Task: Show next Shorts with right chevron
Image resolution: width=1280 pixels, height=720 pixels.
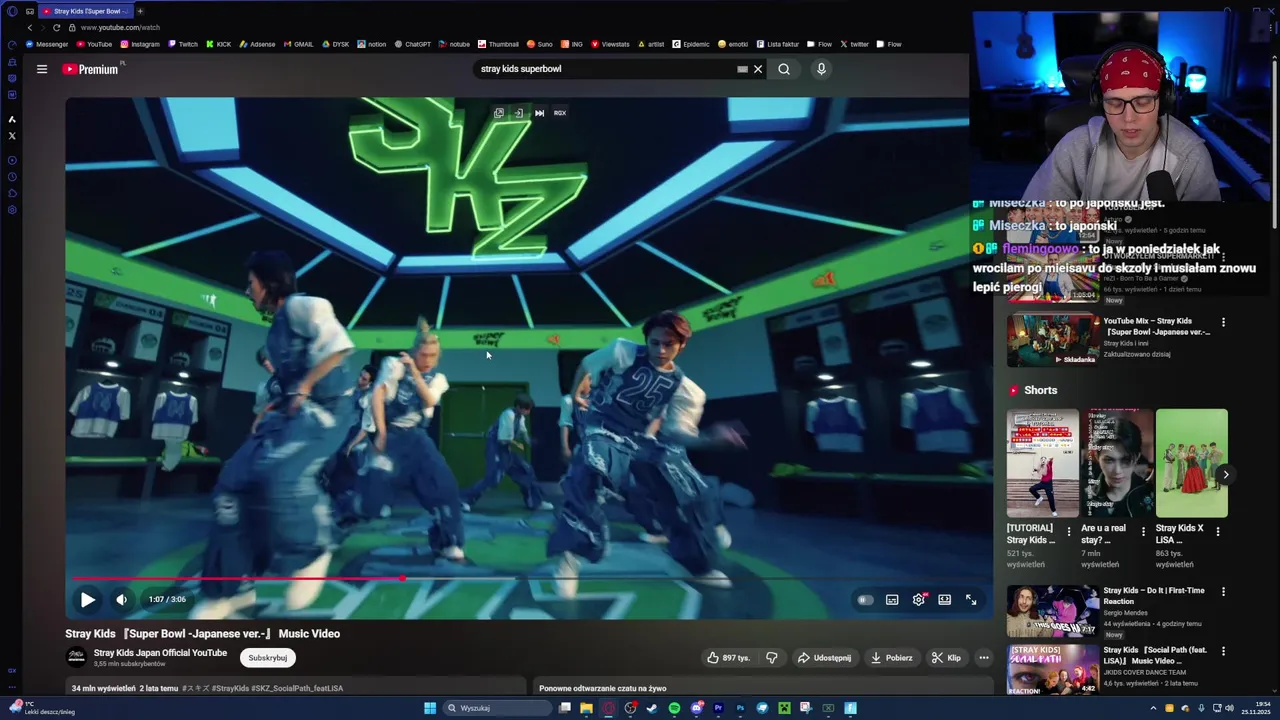Action: (1225, 475)
